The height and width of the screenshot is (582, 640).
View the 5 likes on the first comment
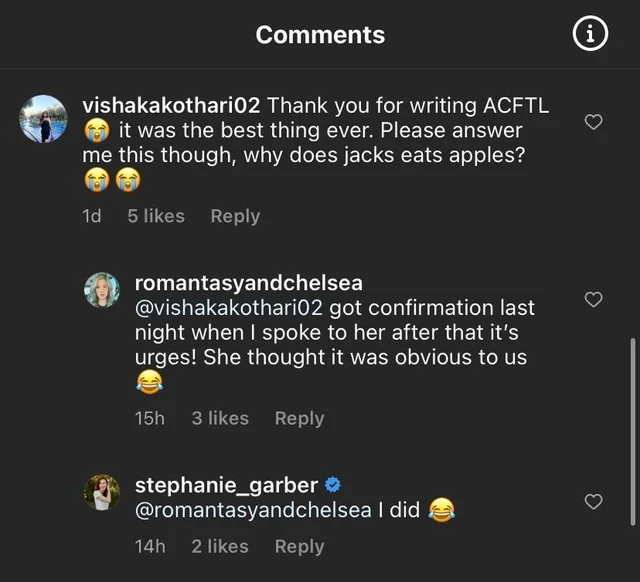156,216
